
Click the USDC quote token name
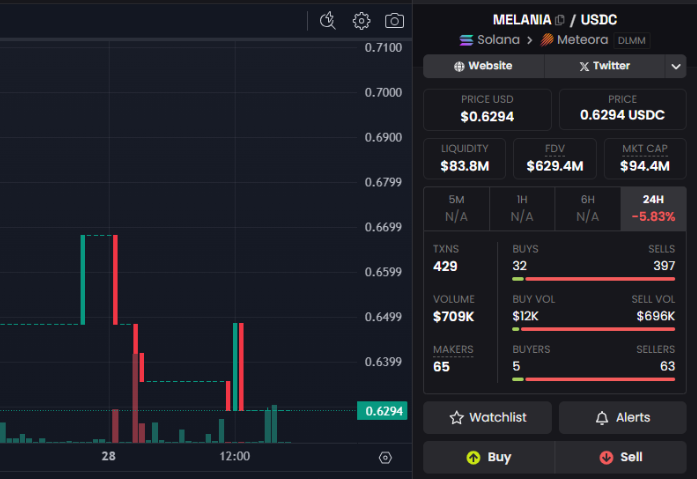599,20
